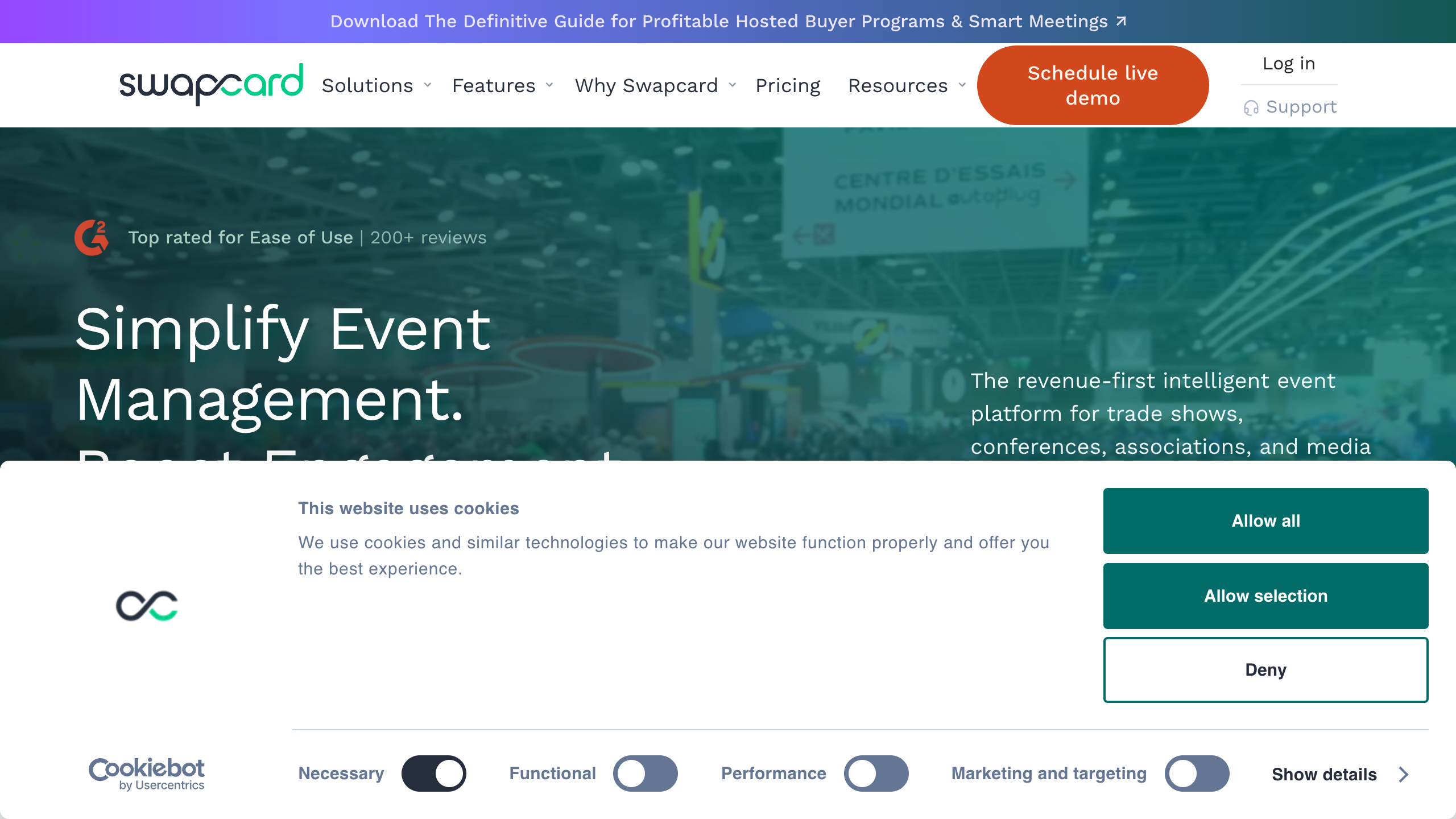This screenshot has width=1456, height=819.
Task: Click the arrow icon in the download banner
Action: (x=1120, y=21)
